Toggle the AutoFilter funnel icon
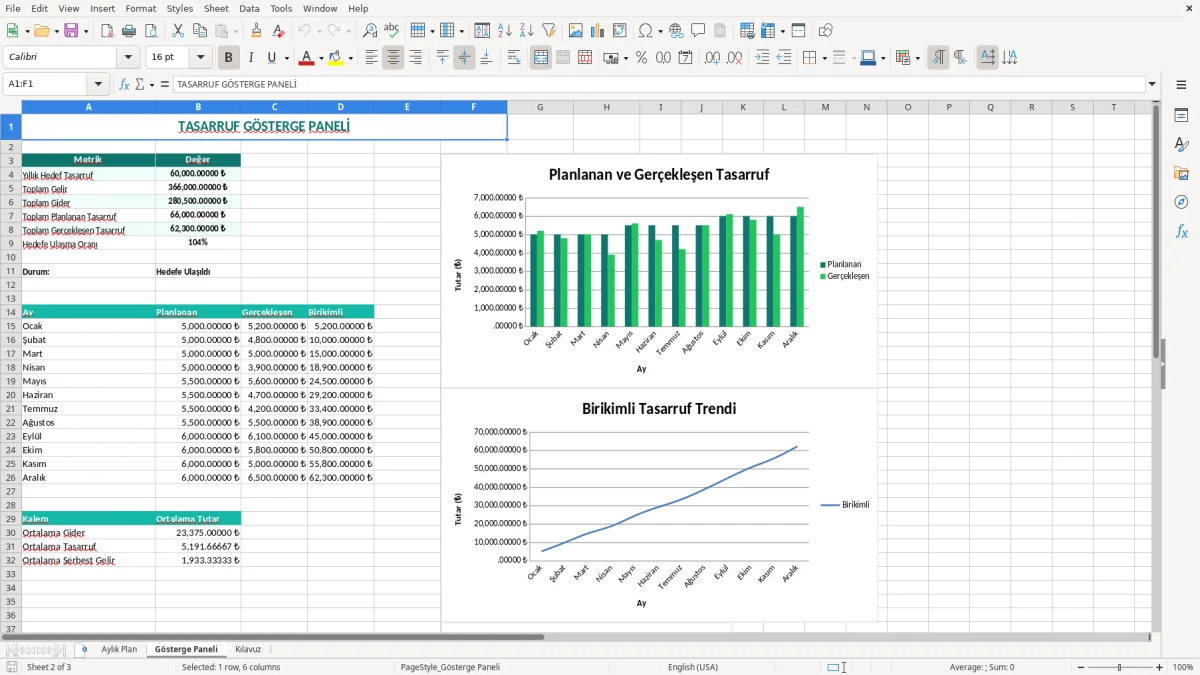 pos(548,31)
